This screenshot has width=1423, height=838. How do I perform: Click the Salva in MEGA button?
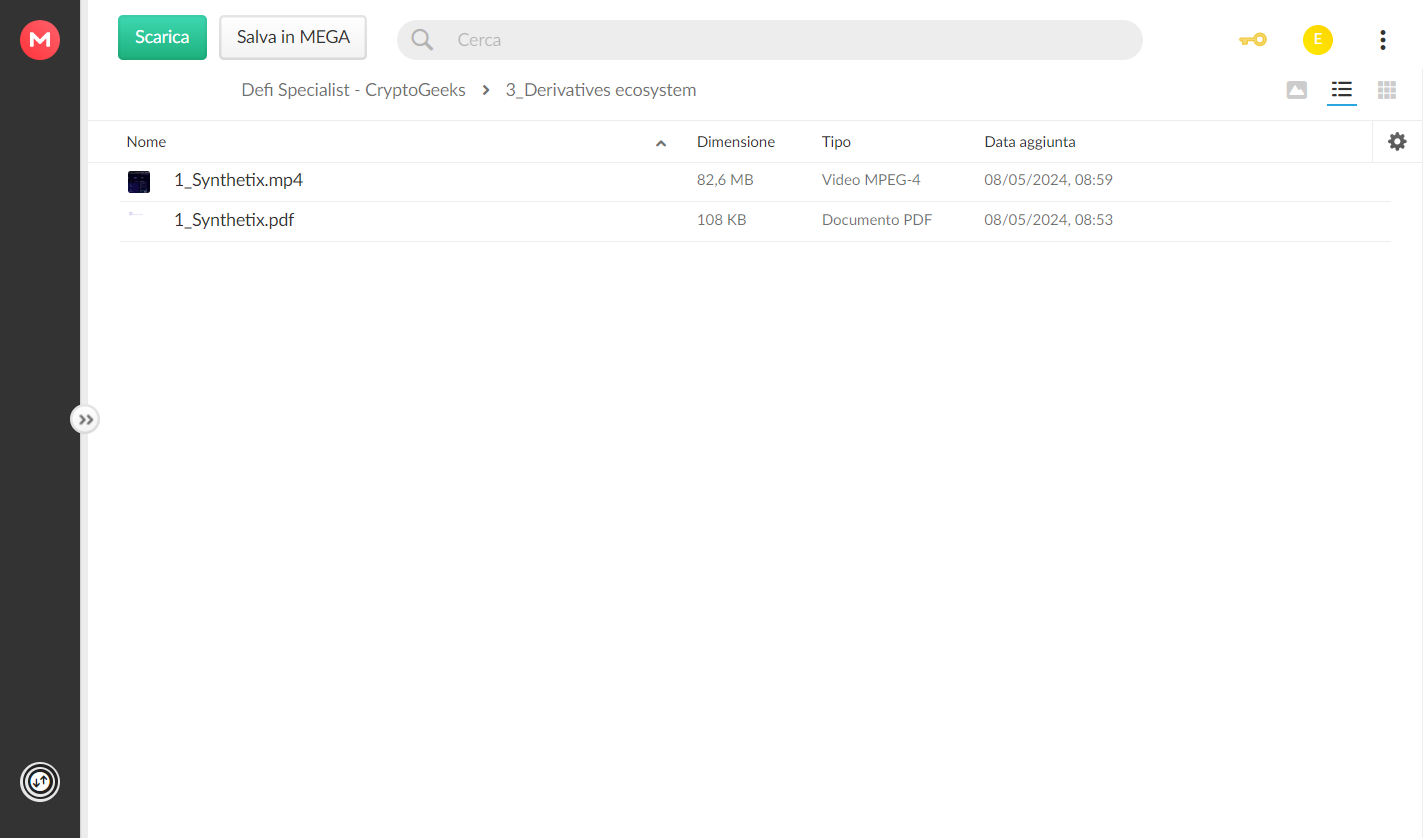[x=293, y=37]
